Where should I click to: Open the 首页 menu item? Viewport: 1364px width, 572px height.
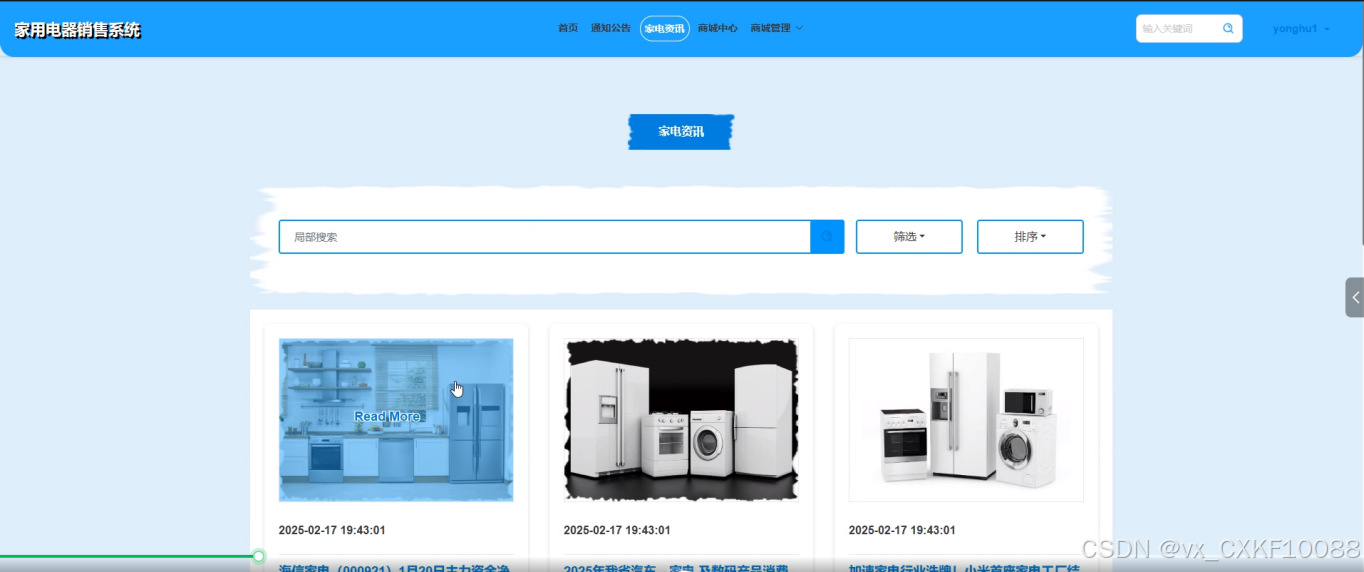(568, 29)
